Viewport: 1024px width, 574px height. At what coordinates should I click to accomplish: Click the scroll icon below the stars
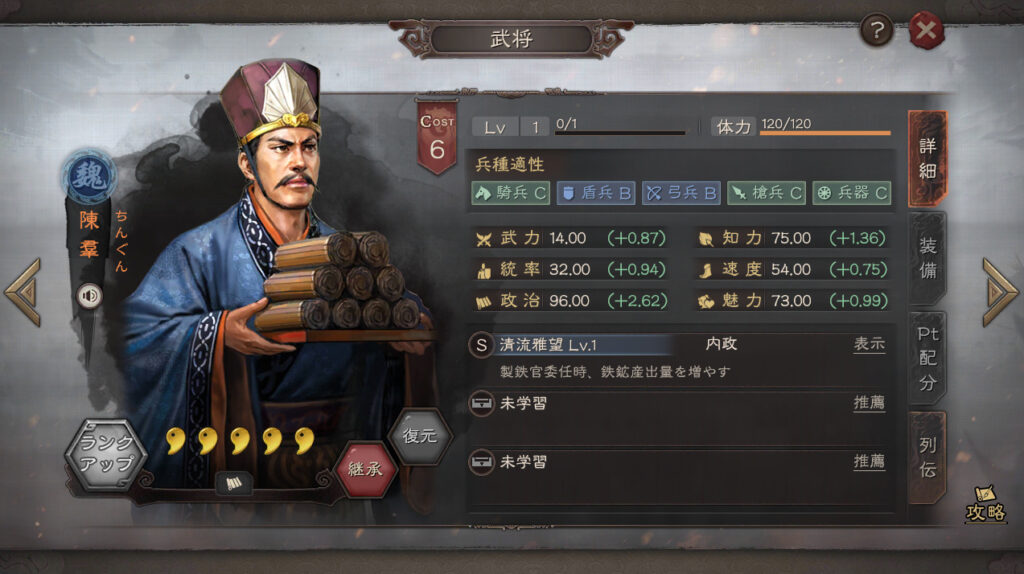coord(234,483)
